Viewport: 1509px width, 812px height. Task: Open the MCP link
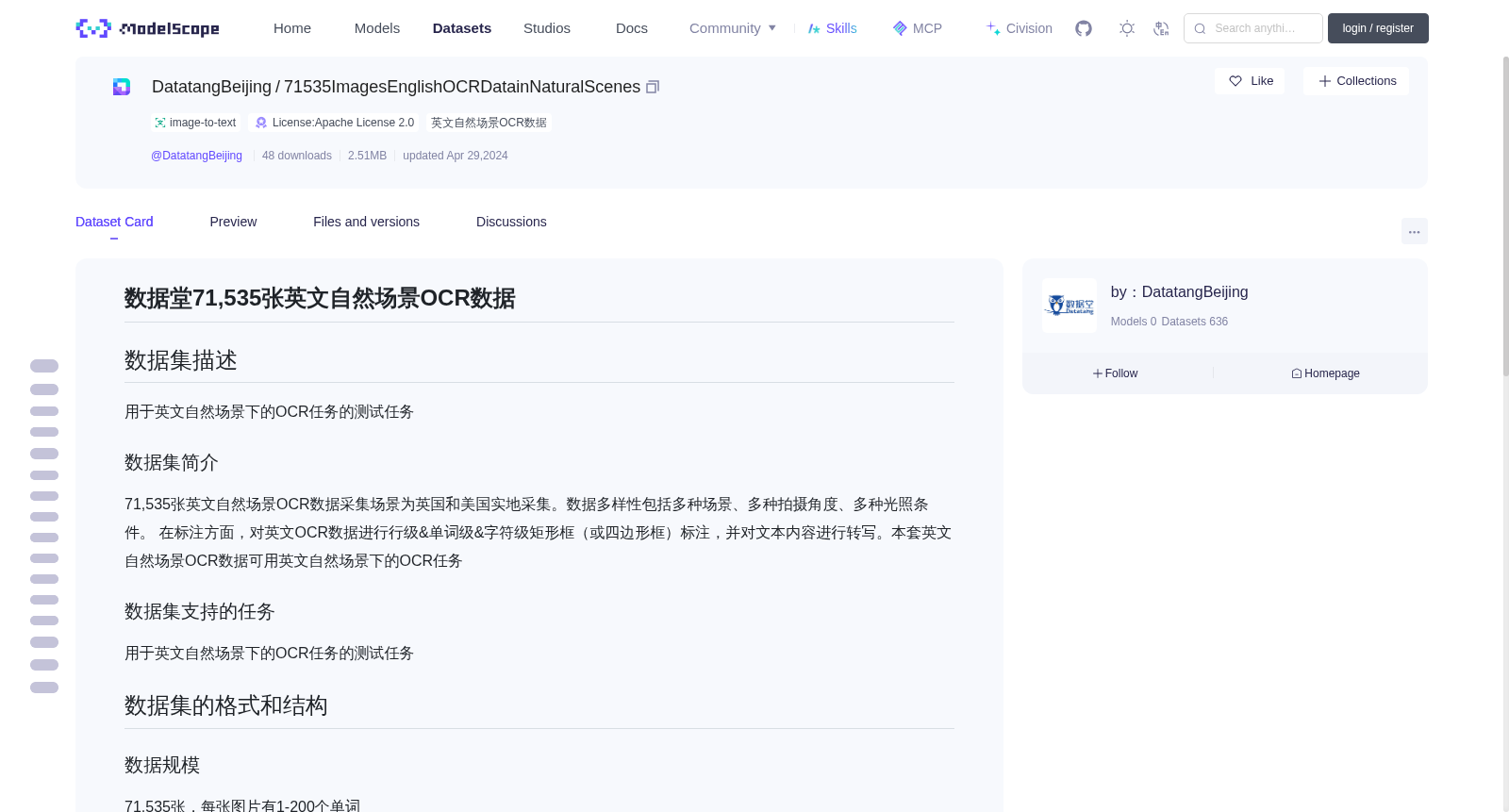[x=918, y=28]
